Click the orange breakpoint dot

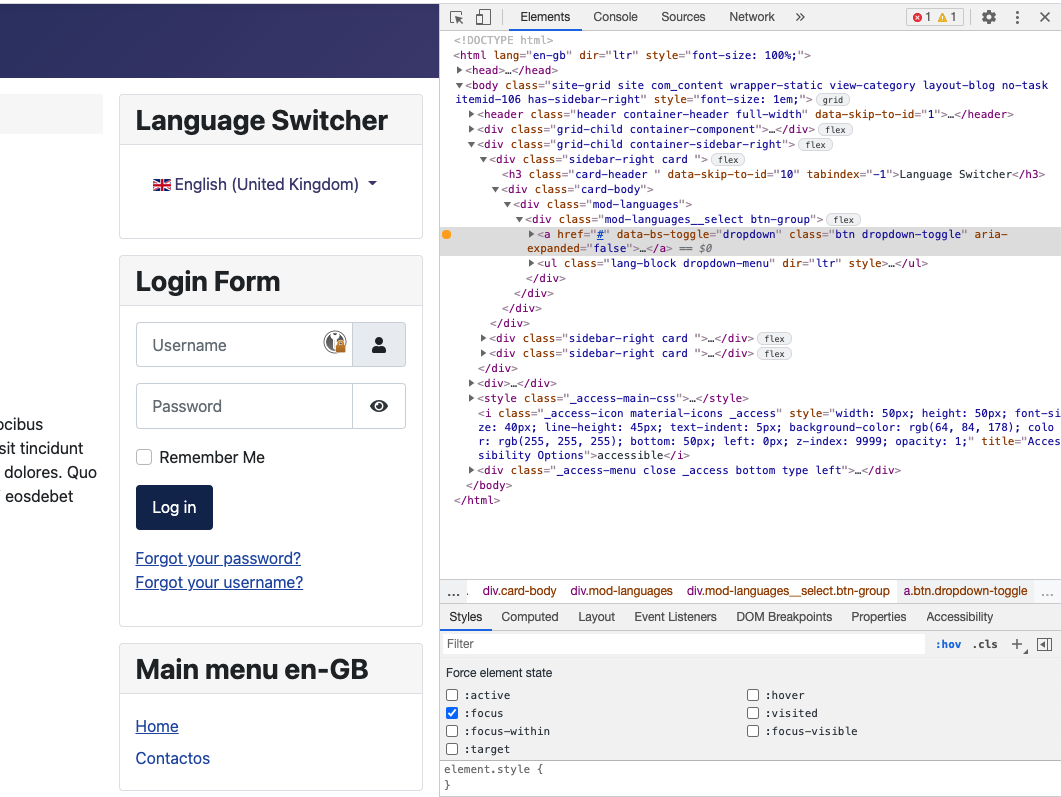pyautogui.click(x=447, y=234)
